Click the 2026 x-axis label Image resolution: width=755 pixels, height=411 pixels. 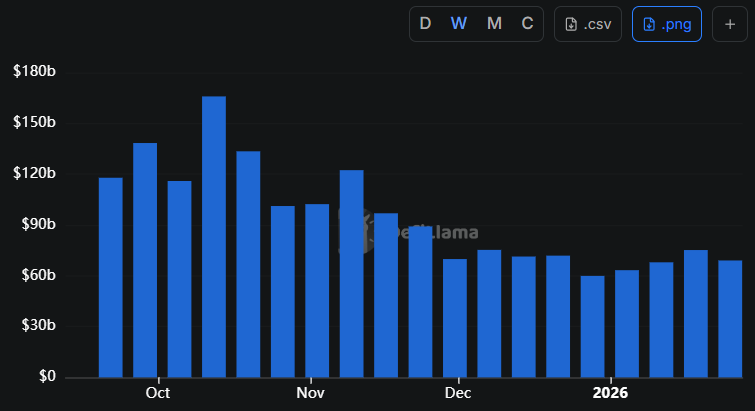(x=609, y=393)
